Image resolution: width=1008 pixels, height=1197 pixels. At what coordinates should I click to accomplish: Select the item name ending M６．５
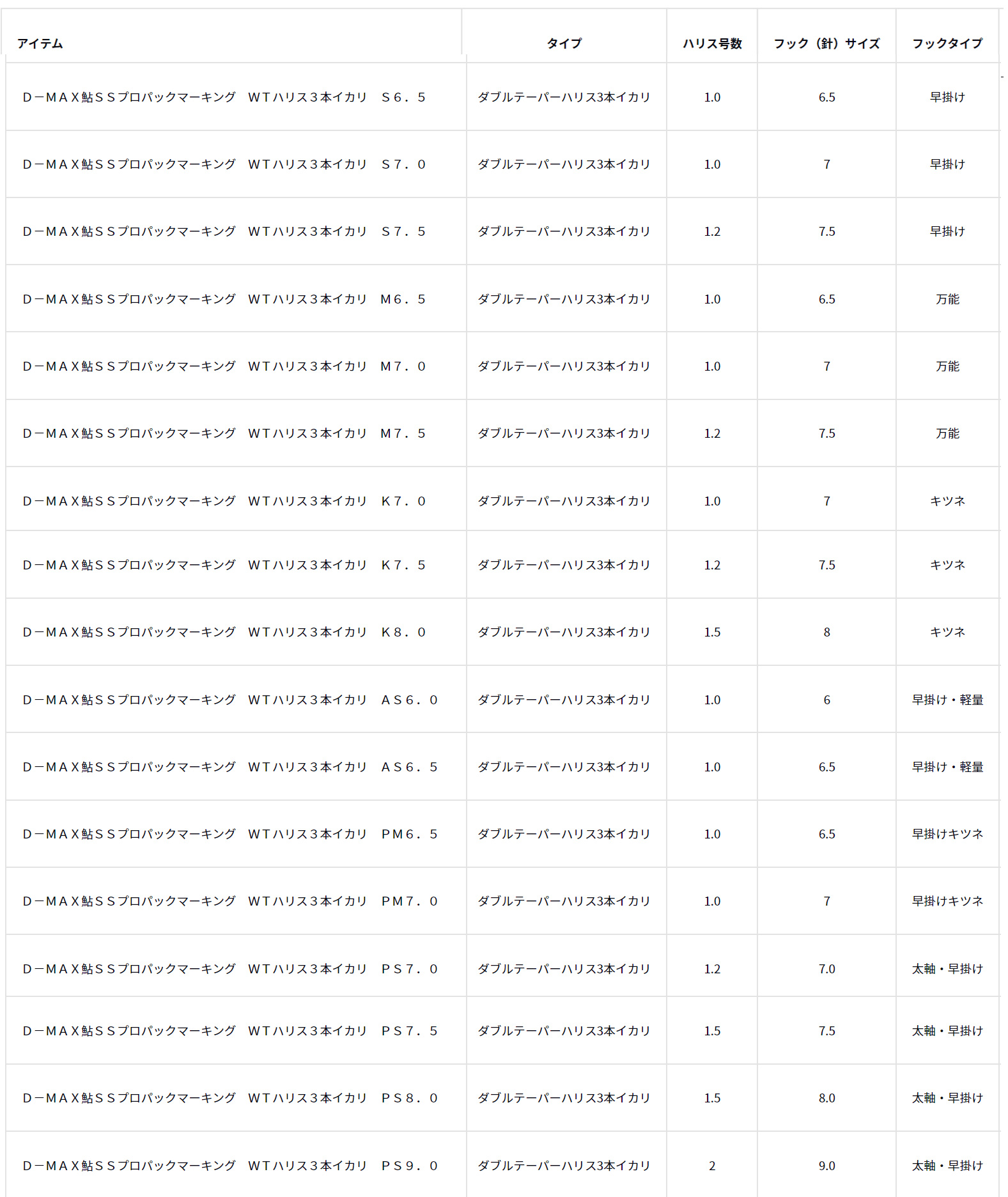pos(224,299)
